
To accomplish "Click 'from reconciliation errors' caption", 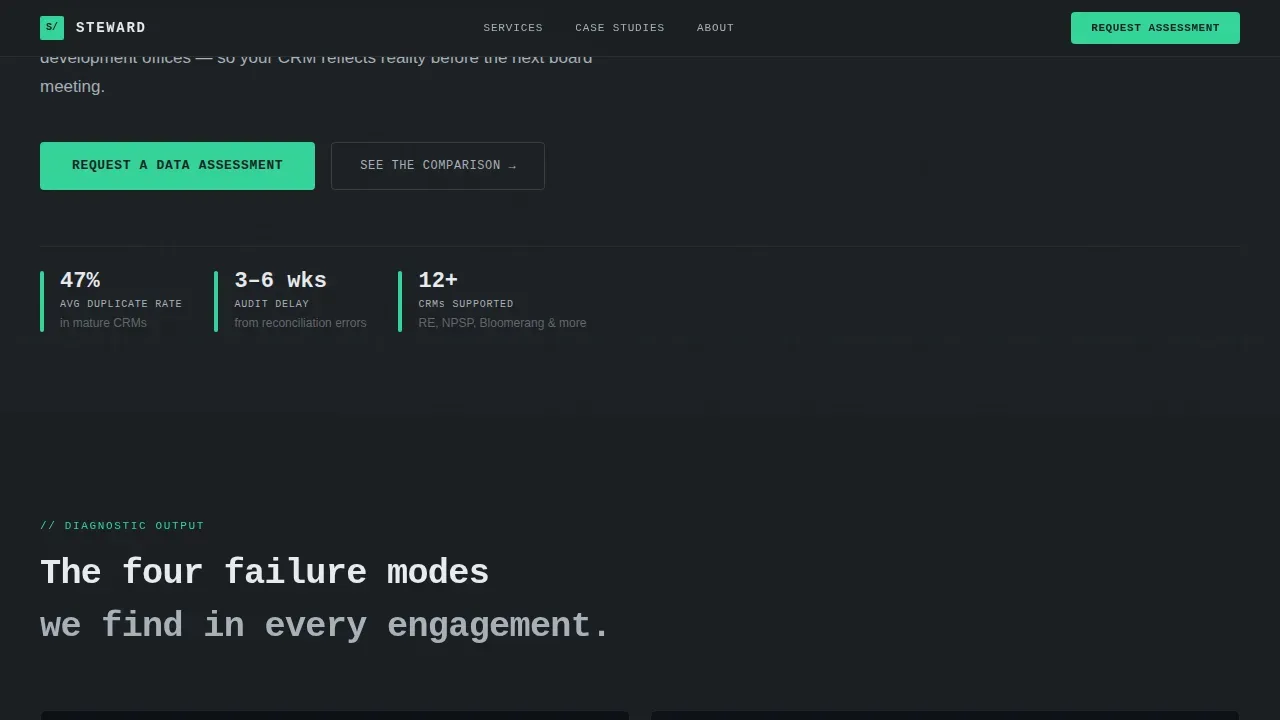I will pos(300,323).
